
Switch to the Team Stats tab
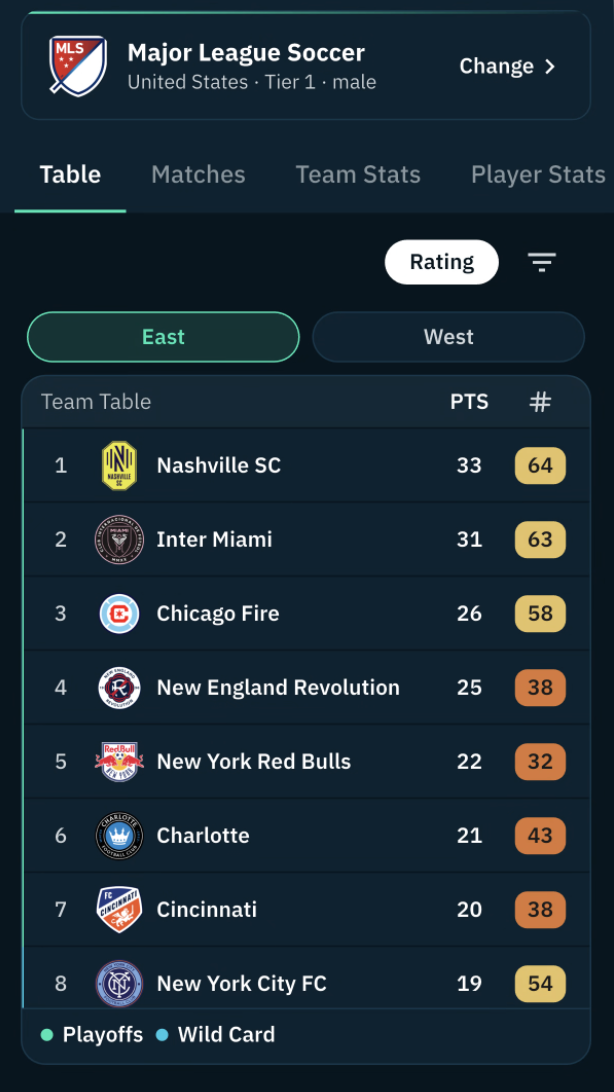pos(358,174)
